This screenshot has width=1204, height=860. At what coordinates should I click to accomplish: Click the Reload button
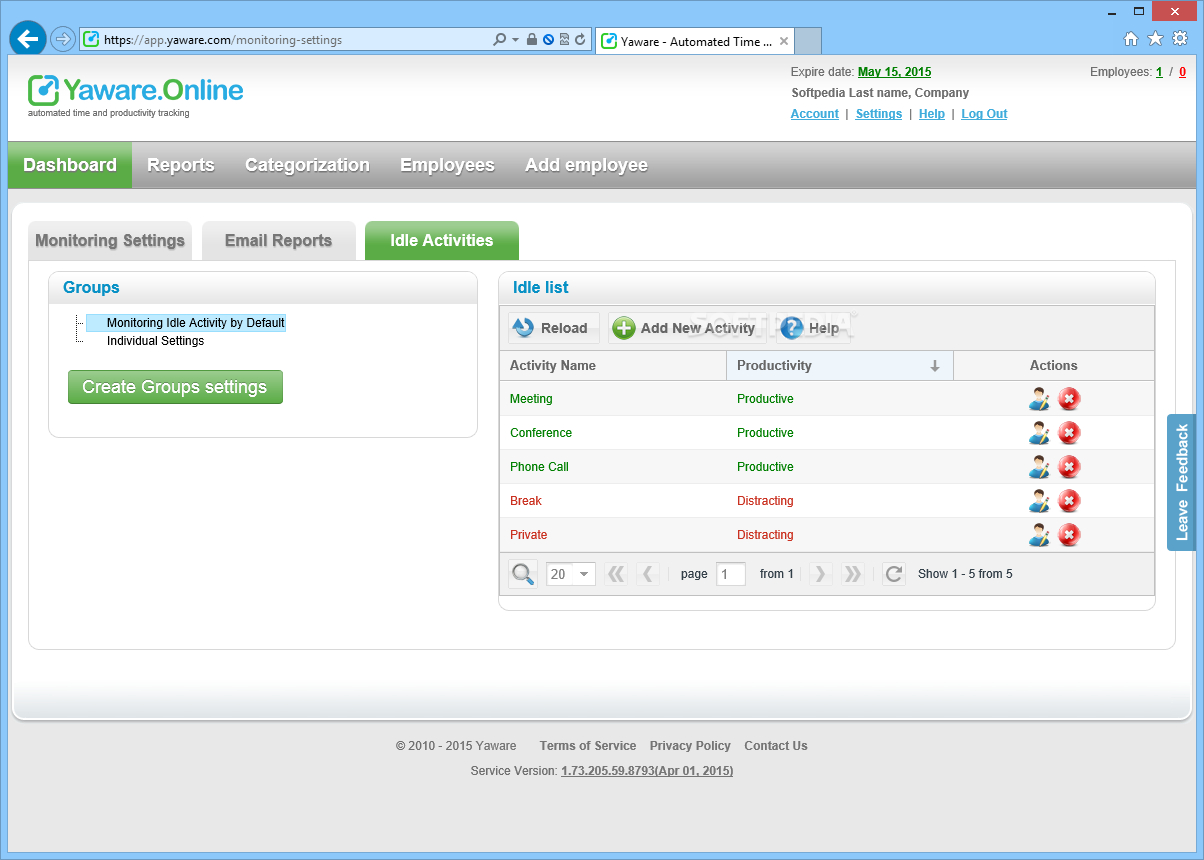coord(554,328)
